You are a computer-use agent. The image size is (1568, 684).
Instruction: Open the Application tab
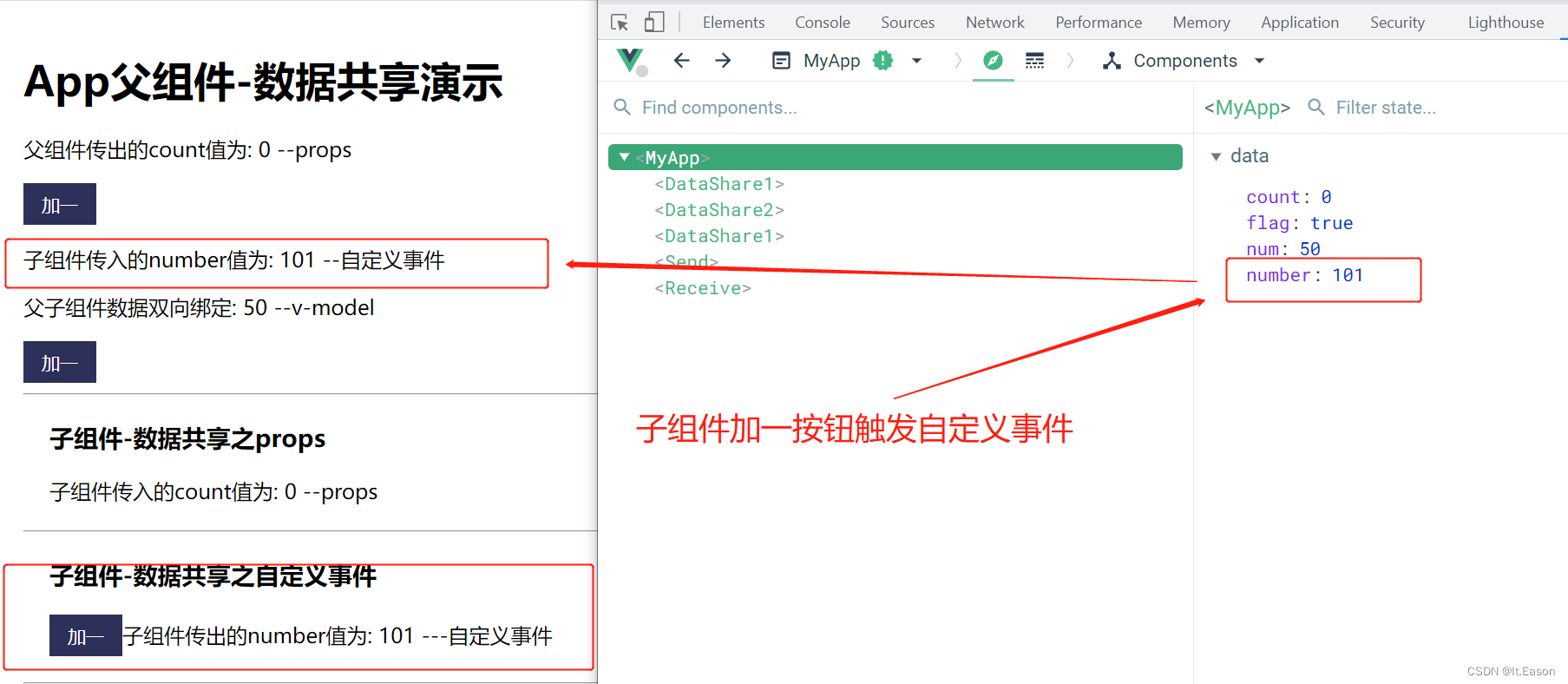pyautogui.click(x=1300, y=23)
